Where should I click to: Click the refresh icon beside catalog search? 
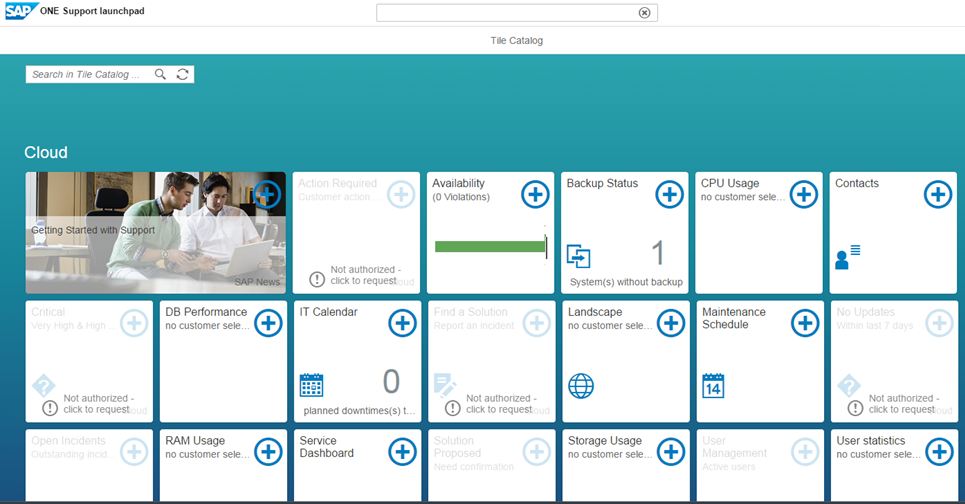(x=182, y=74)
